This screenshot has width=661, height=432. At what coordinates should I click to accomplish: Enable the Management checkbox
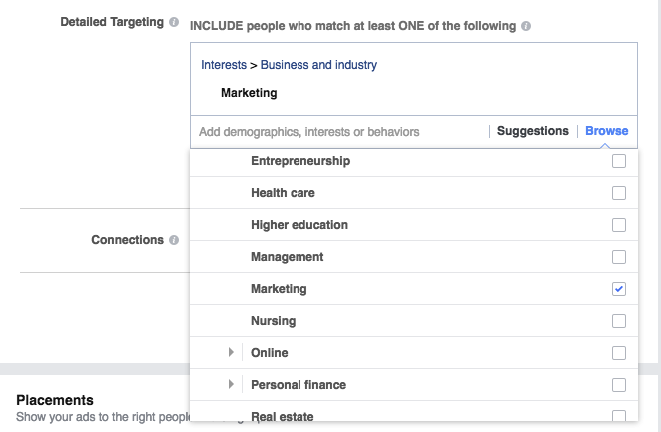click(618, 257)
